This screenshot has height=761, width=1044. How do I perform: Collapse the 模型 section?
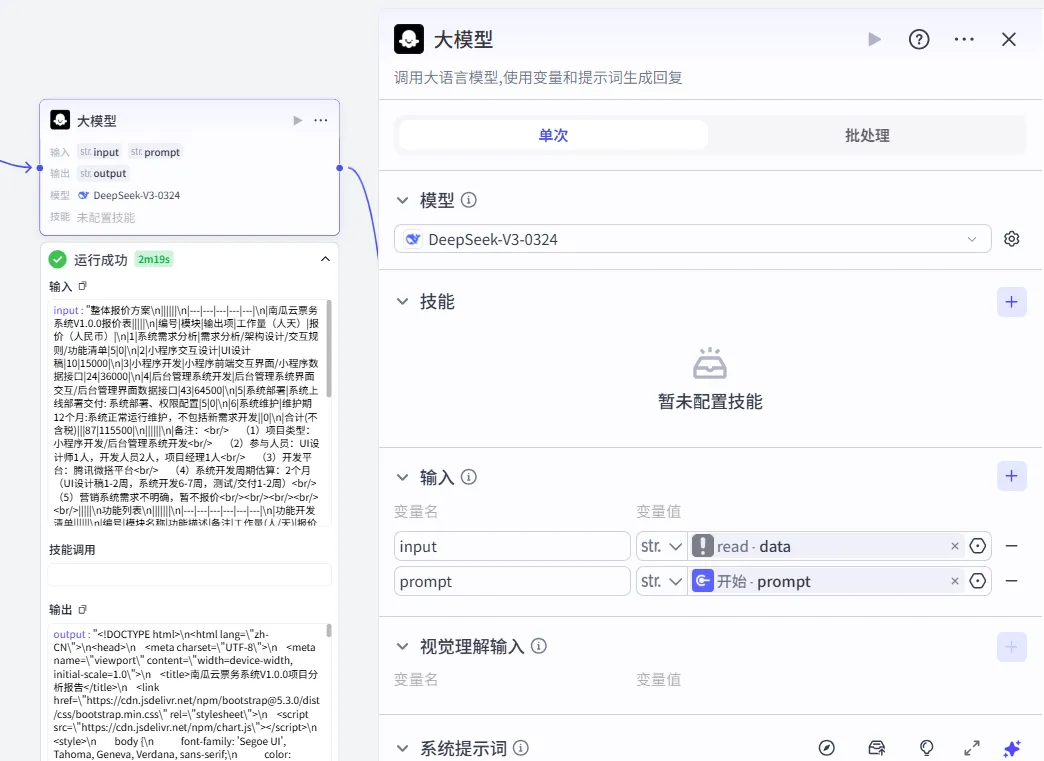(x=403, y=200)
